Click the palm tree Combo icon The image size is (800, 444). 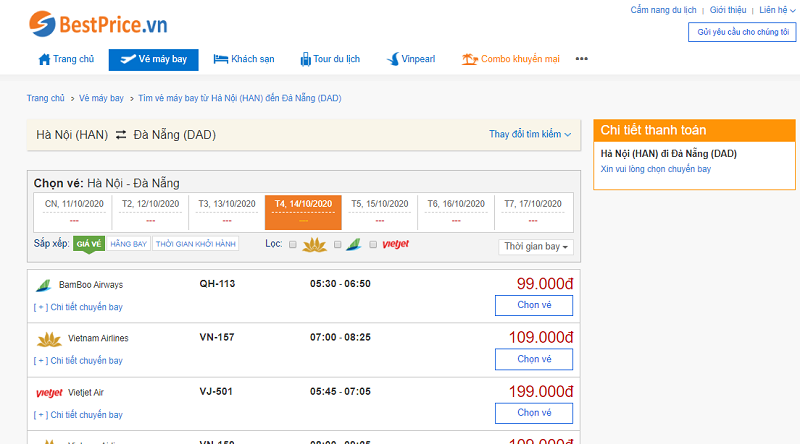coord(469,59)
